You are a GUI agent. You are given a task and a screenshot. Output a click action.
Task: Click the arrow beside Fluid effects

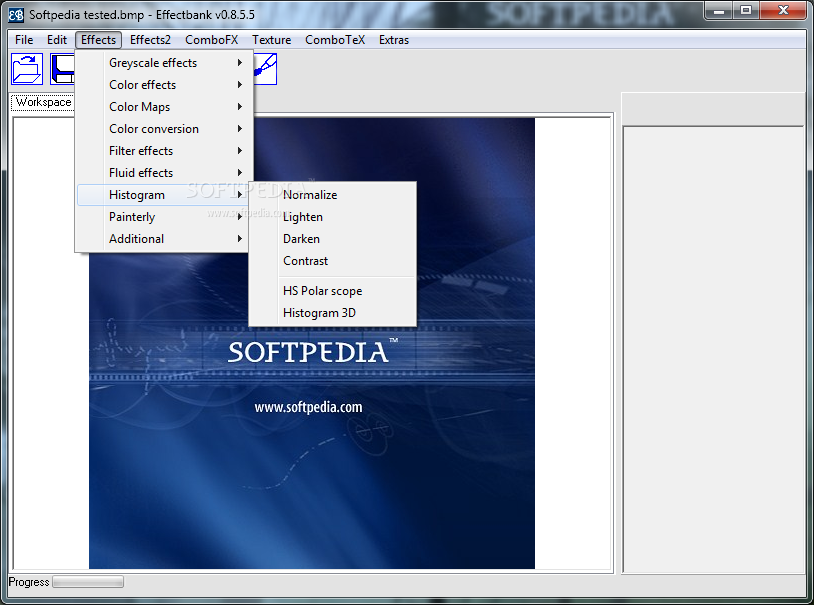tap(240, 173)
